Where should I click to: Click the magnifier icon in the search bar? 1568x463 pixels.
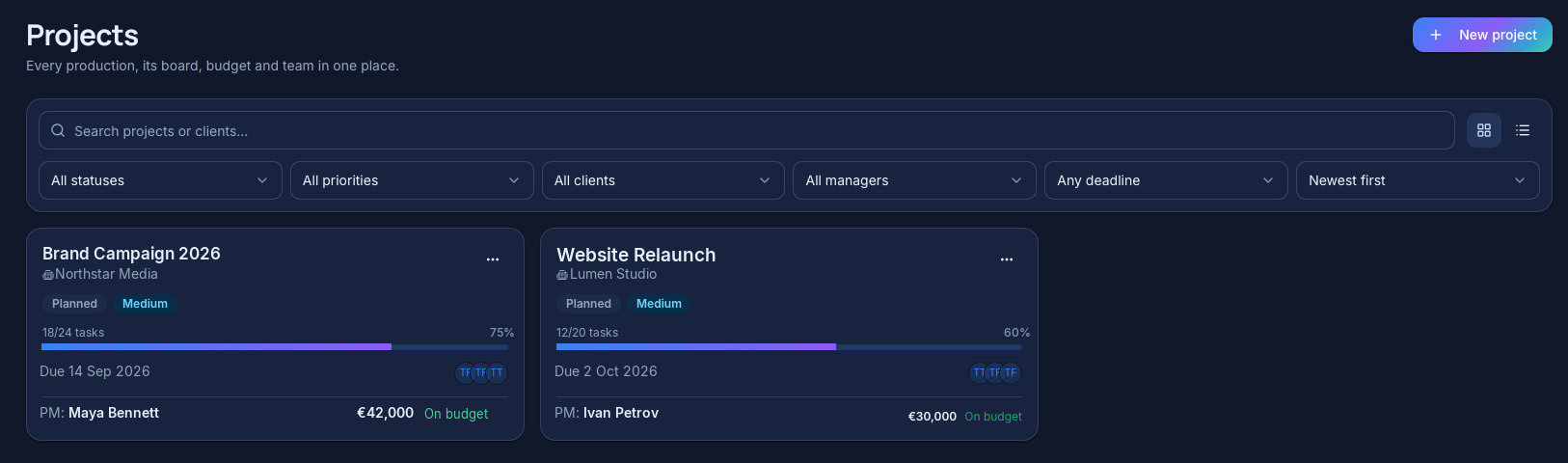pyautogui.click(x=58, y=130)
